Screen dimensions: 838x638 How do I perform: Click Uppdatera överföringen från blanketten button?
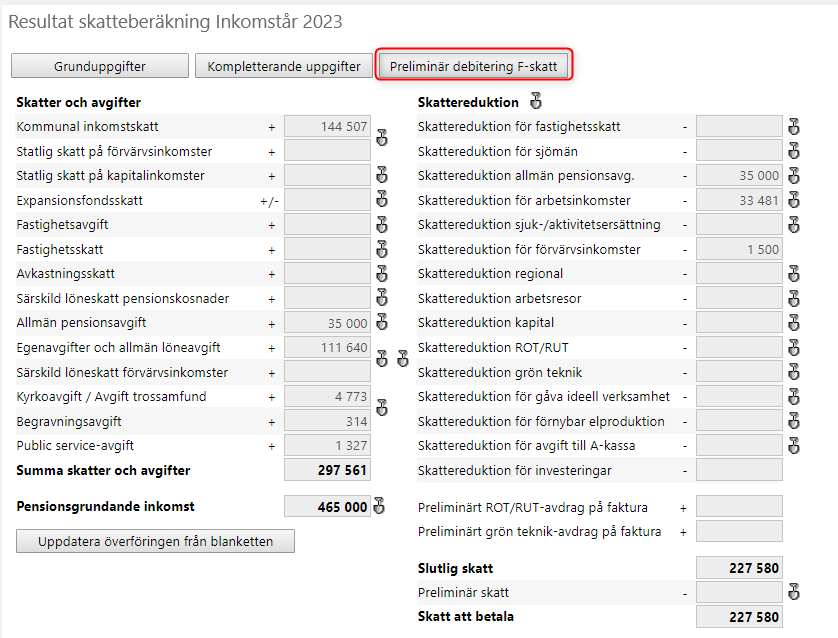(x=156, y=541)
